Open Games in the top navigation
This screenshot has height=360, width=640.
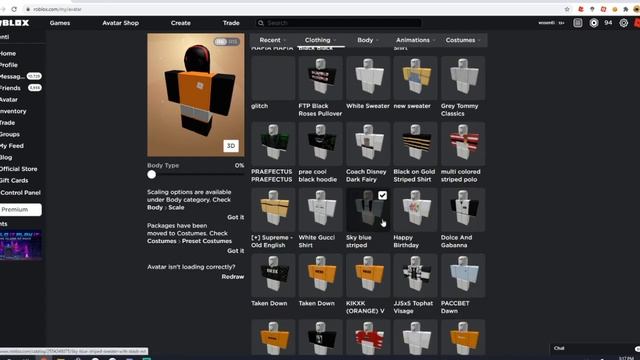tap(60, 23)
